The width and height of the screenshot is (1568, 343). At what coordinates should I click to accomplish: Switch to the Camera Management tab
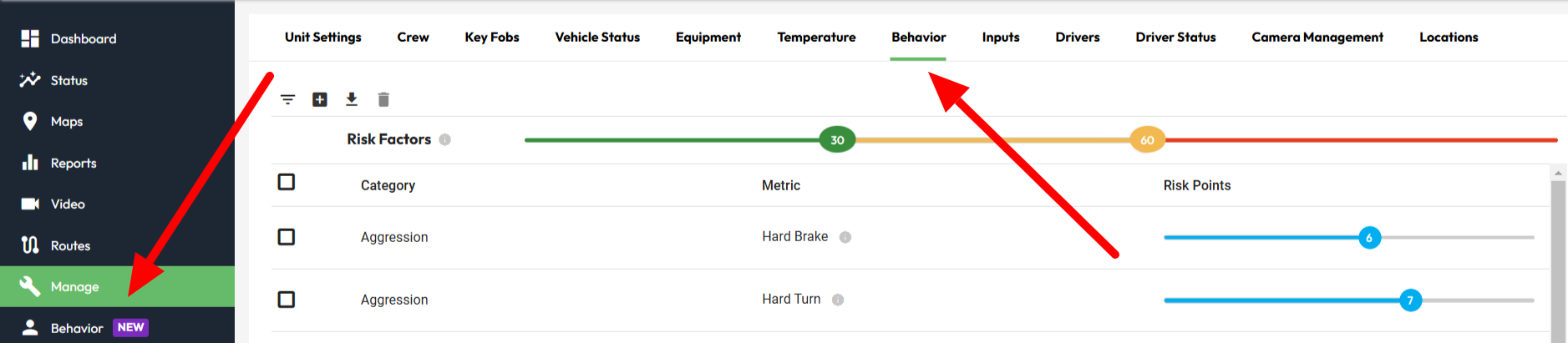(x=1317, y=37)
